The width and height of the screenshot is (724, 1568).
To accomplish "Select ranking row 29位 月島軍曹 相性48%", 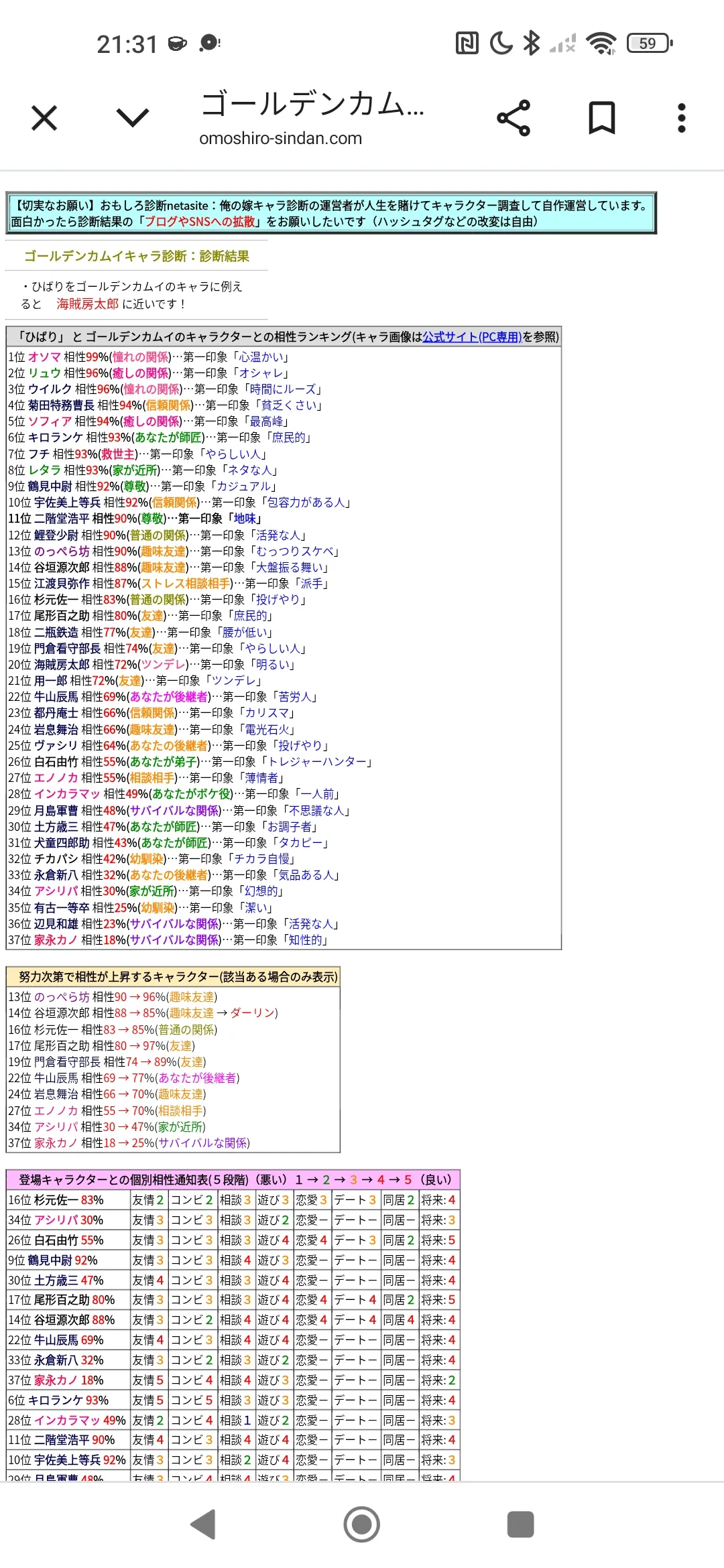I will coord(180,811).
